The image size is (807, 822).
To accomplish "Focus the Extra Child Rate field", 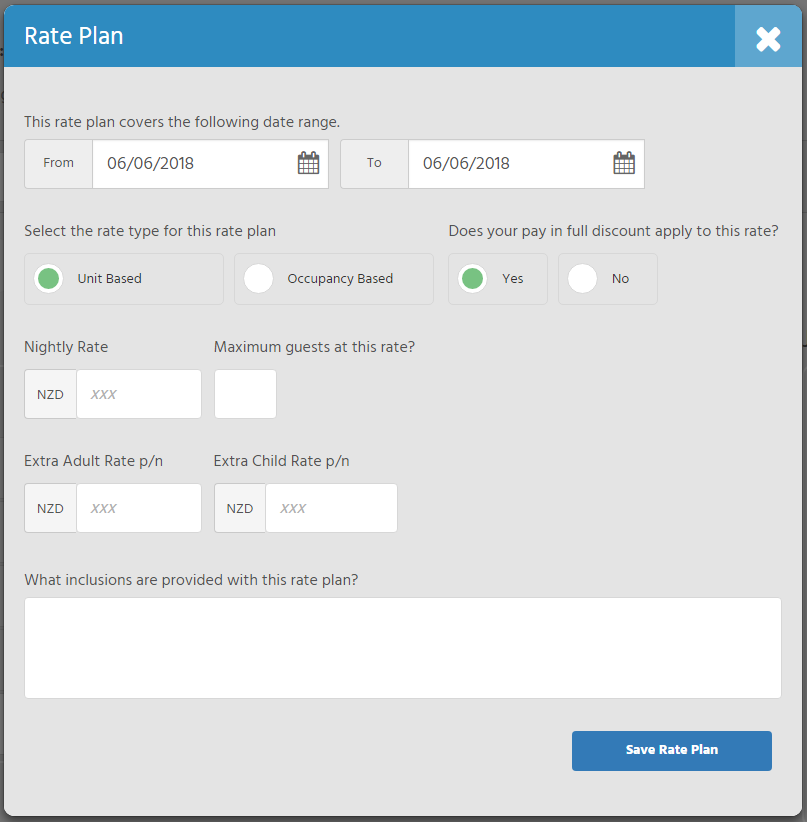I will tap(331, 508).
